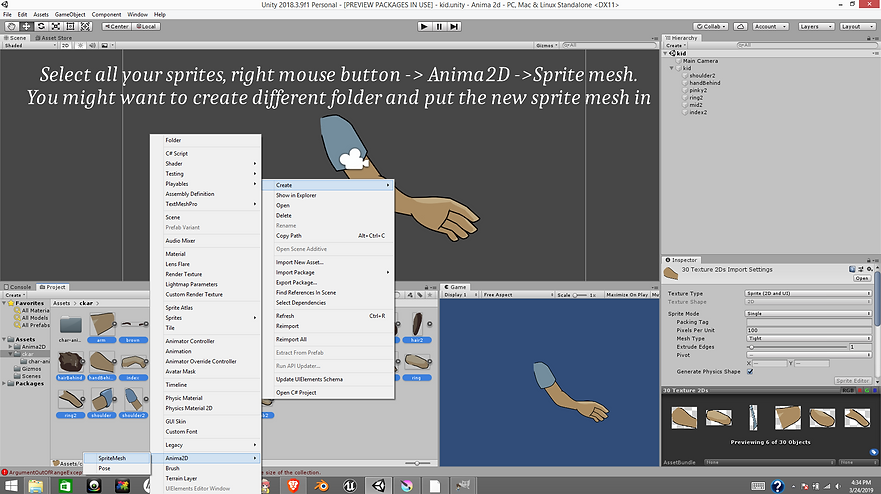
Task: Open Blender from the taskbar
Action: click(321, 486)
